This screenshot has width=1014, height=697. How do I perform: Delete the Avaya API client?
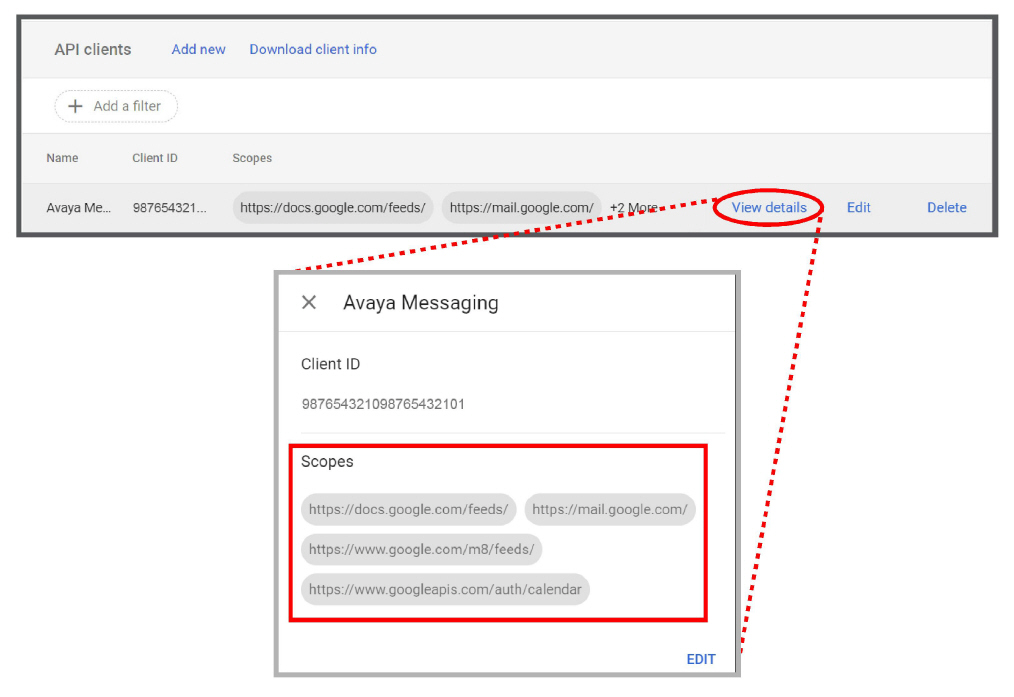(947, 208)
